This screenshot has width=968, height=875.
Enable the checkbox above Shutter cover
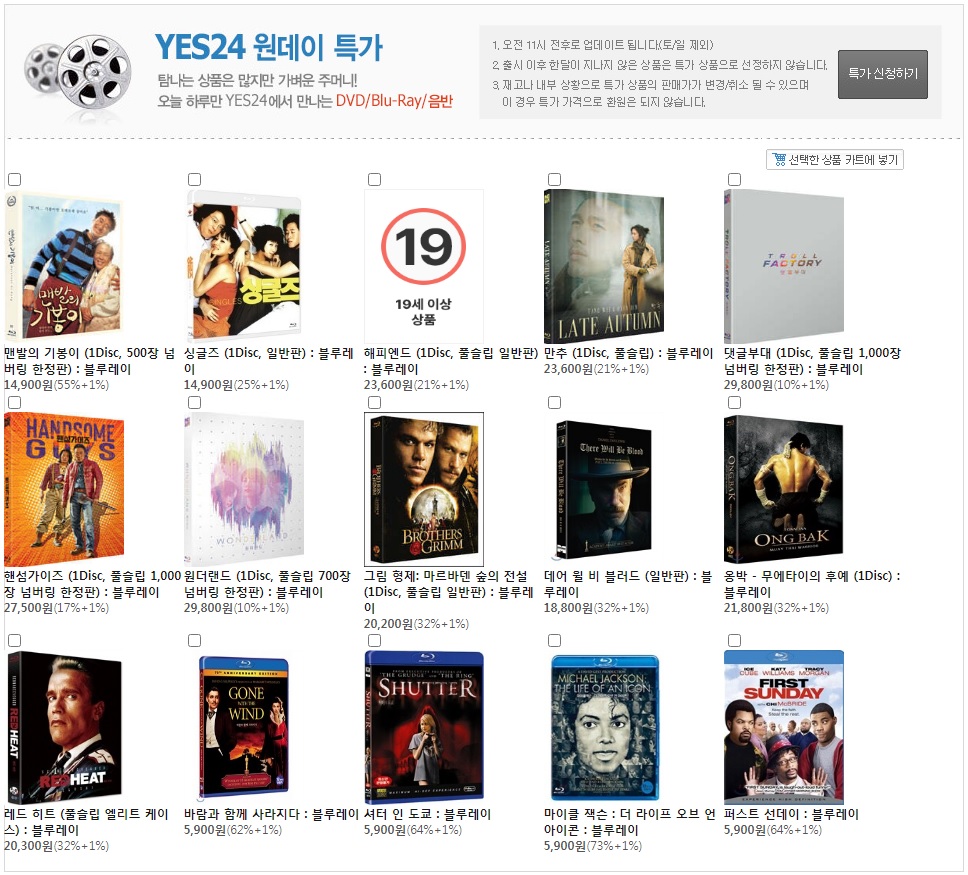374,640
